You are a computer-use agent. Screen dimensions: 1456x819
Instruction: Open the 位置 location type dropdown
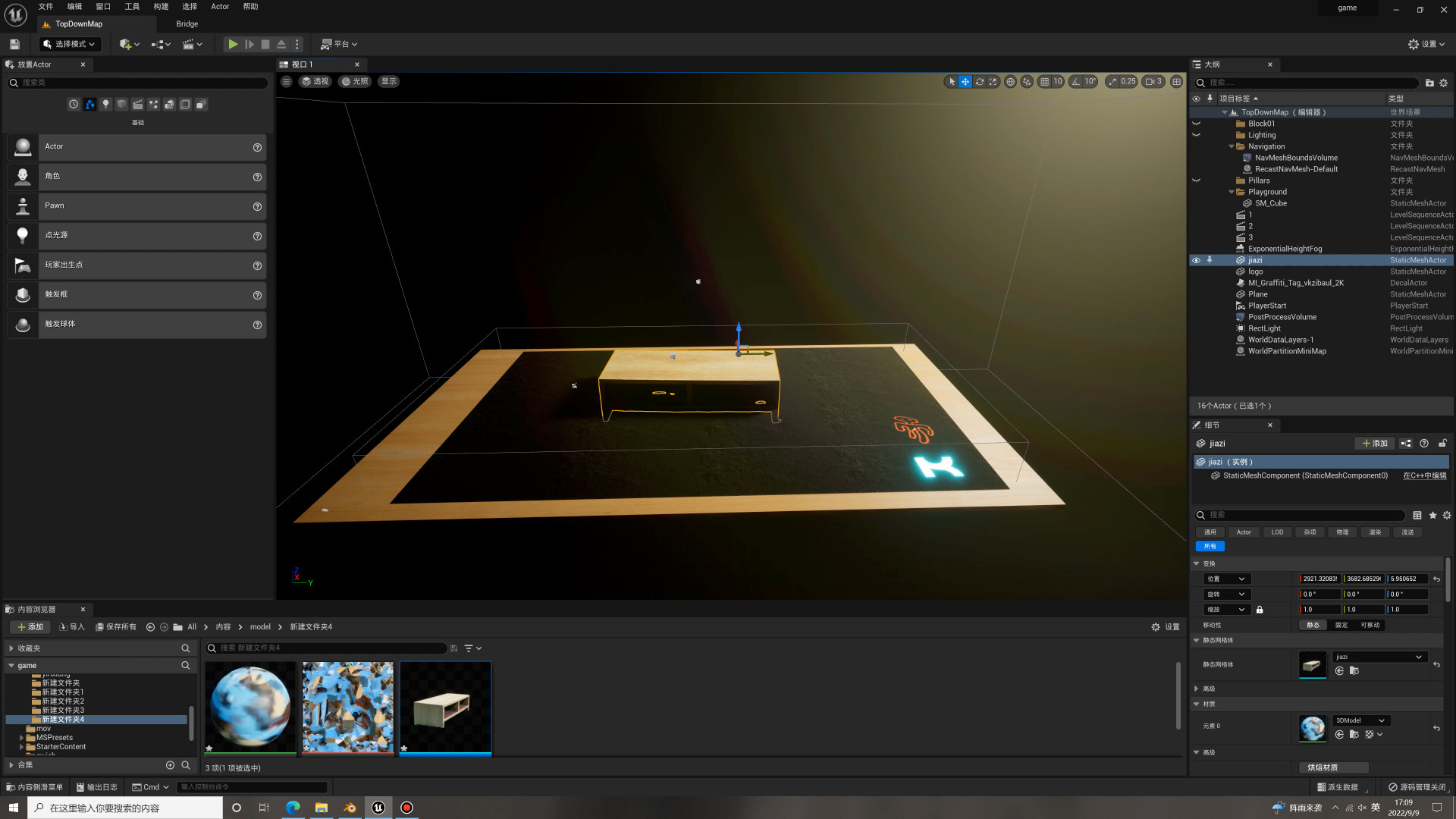tap(1225, 579)
